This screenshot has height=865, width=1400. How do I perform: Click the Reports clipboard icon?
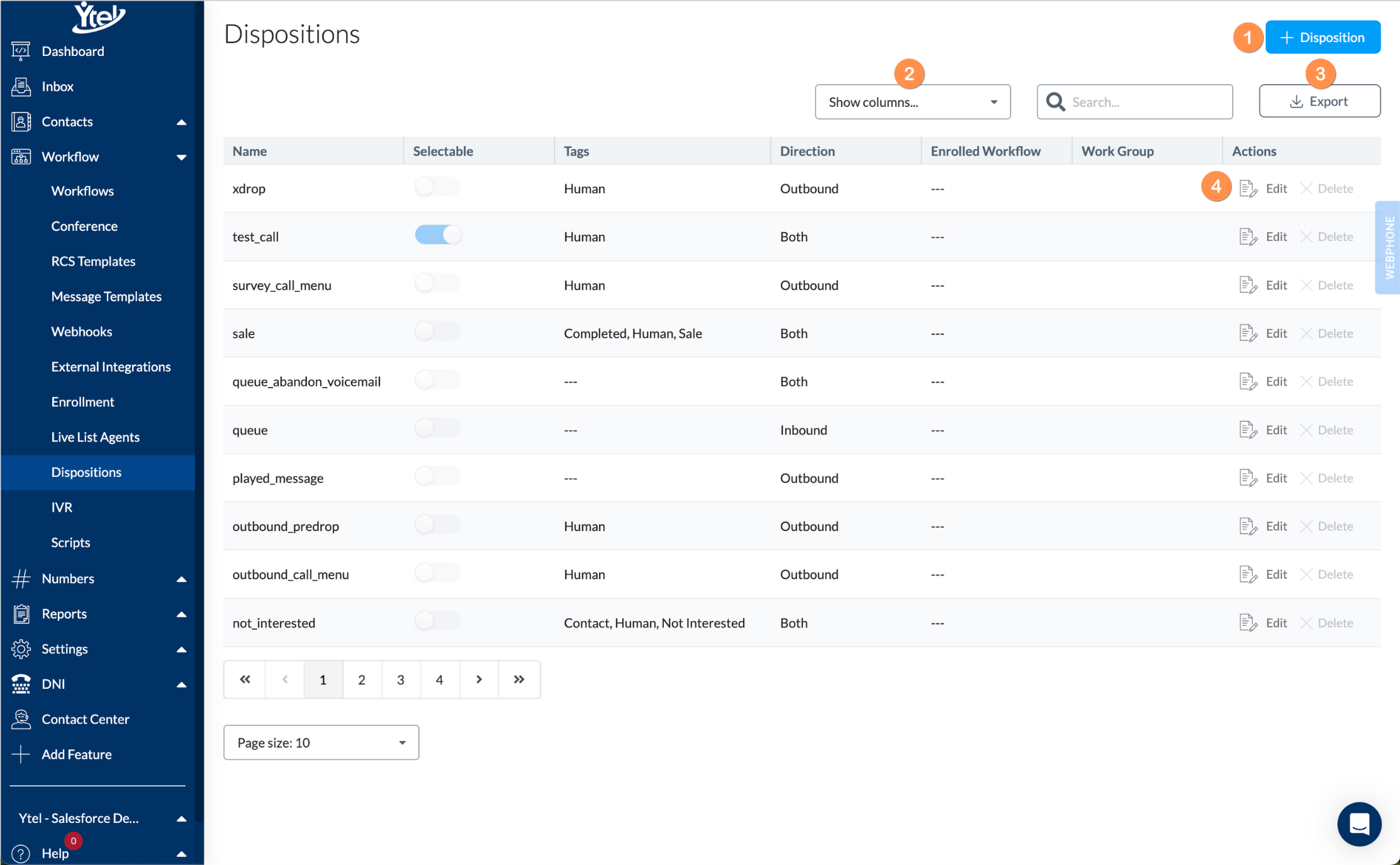click(21, 613)
